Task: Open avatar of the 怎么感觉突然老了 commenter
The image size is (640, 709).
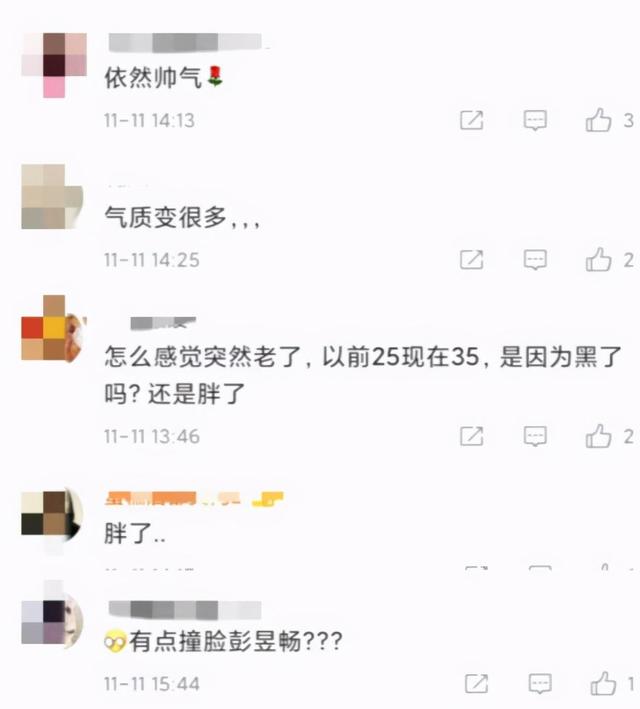Action: tap(54, 328)
